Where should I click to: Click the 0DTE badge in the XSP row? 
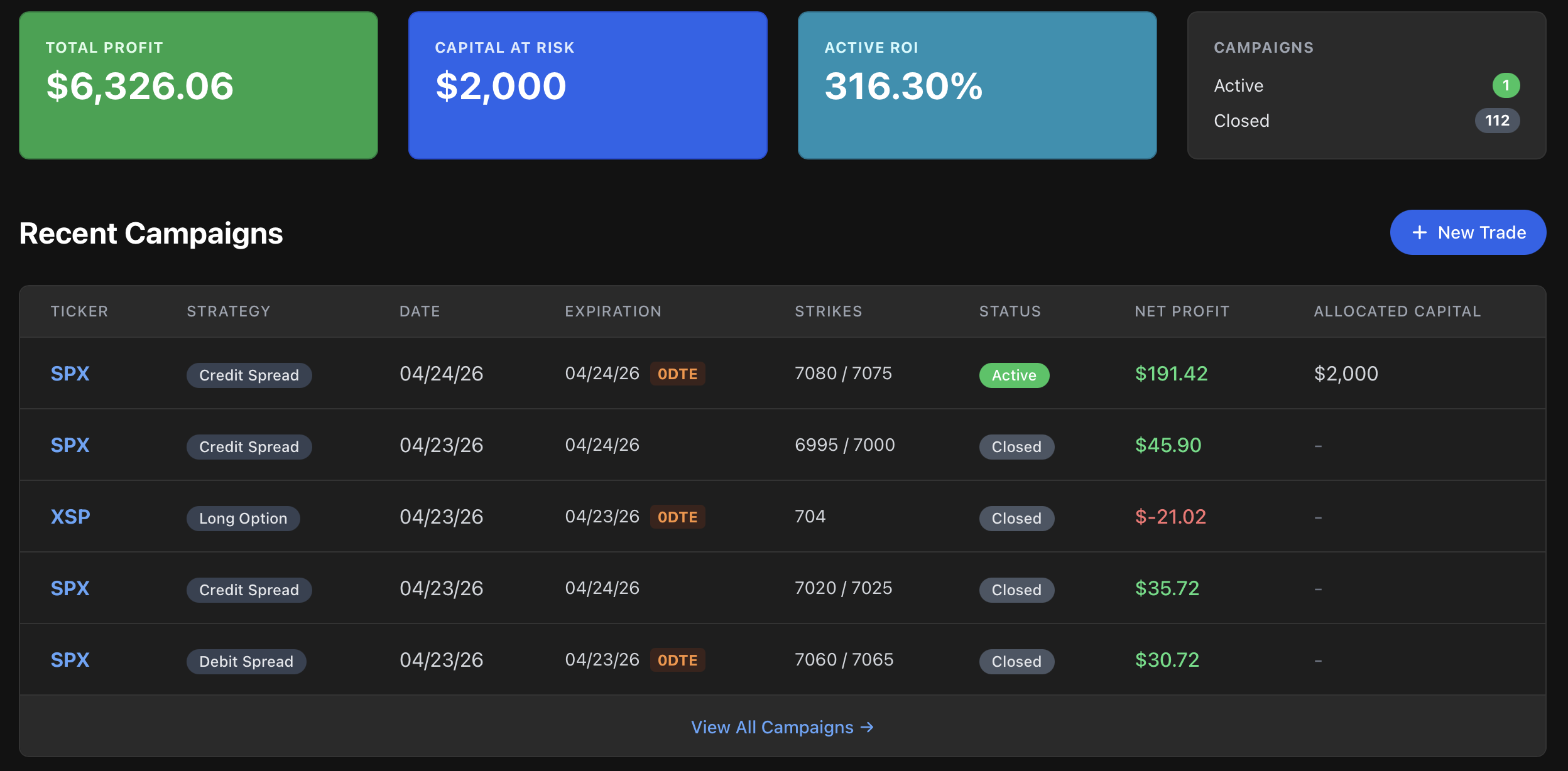point(677,517)
